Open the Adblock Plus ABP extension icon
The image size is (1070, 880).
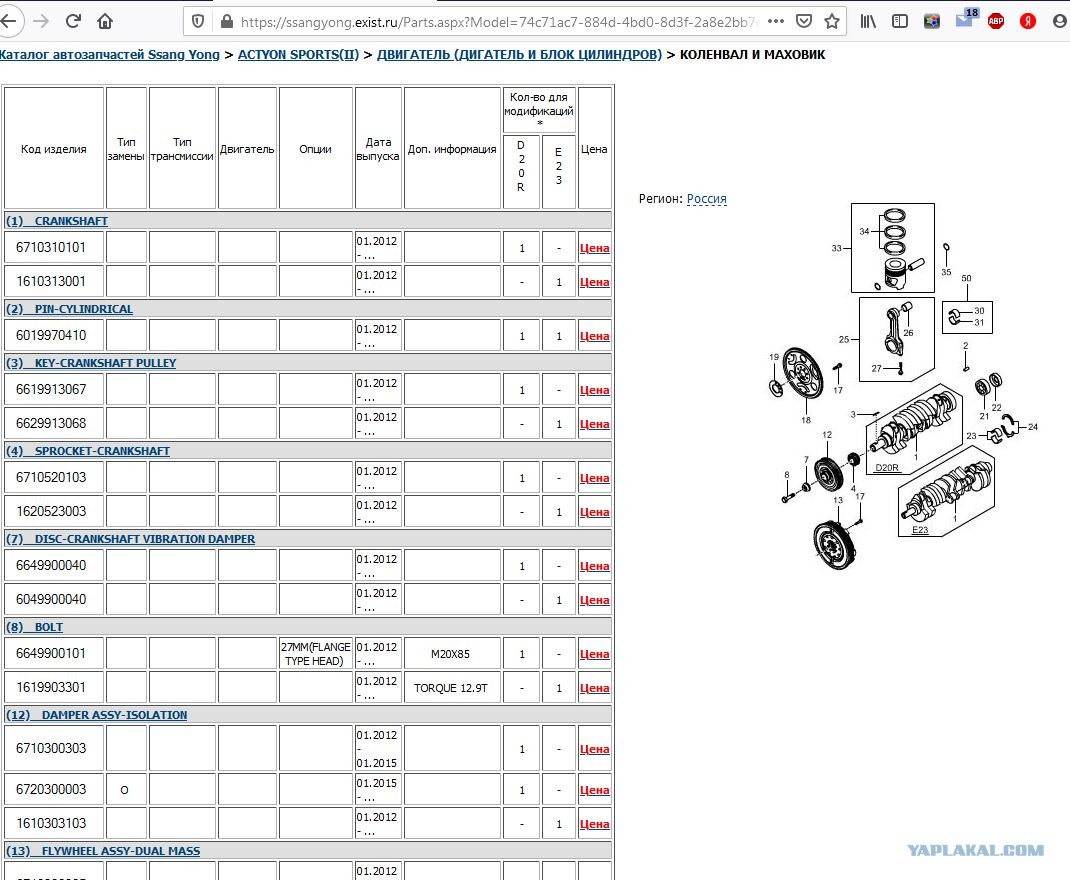pos(996,21)
